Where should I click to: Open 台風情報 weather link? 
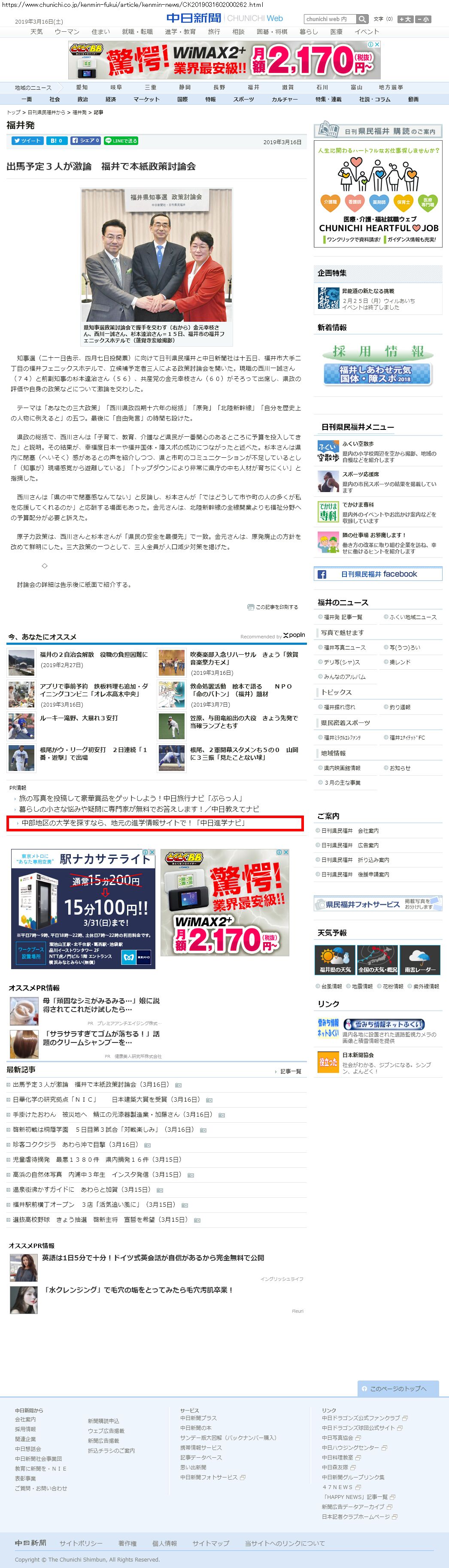click(331, 986)
